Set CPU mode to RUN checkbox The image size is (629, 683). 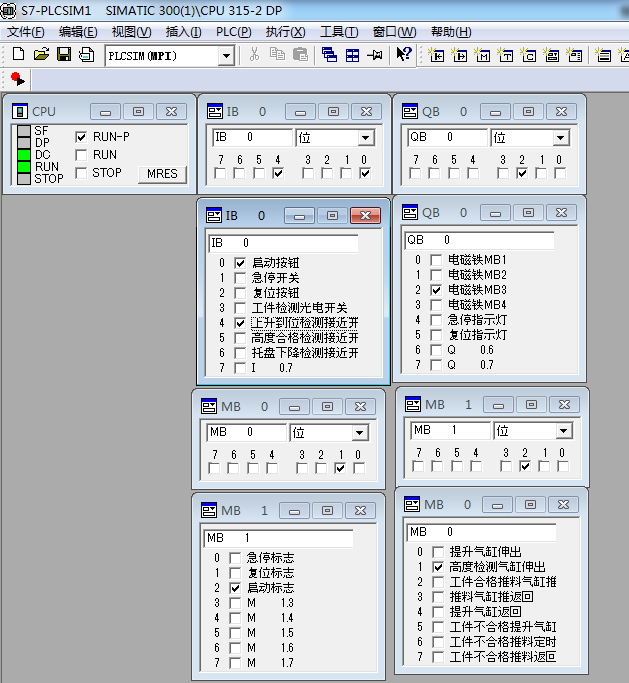coord(81,155)
